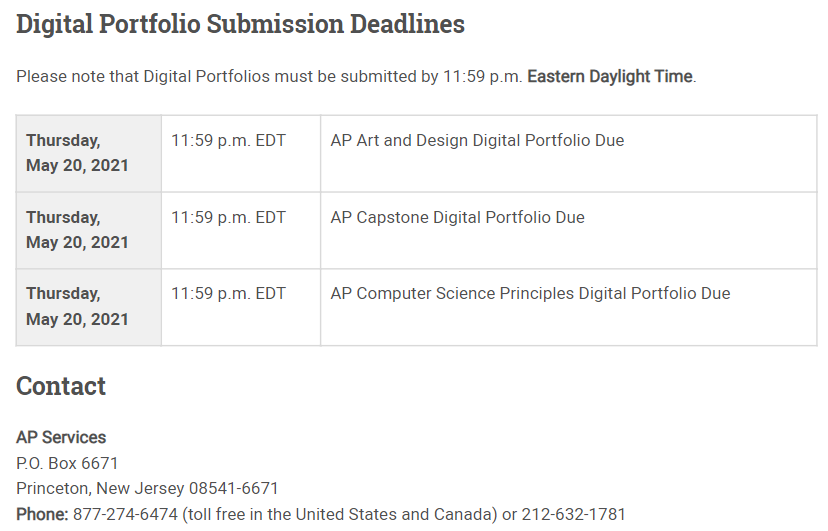Click the Contact heading
828x531 pixels.
(61, 386)
